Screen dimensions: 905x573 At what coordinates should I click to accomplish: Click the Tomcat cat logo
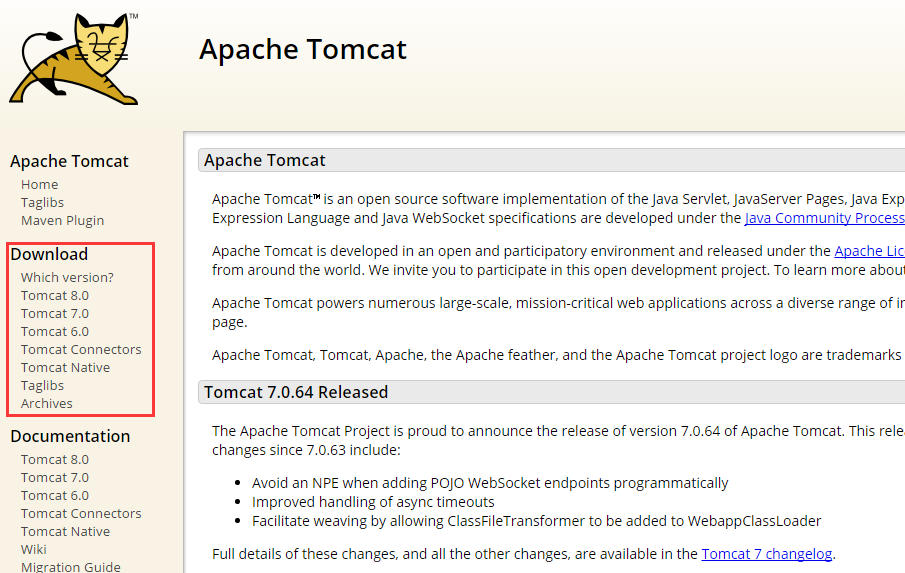(74, 59)
